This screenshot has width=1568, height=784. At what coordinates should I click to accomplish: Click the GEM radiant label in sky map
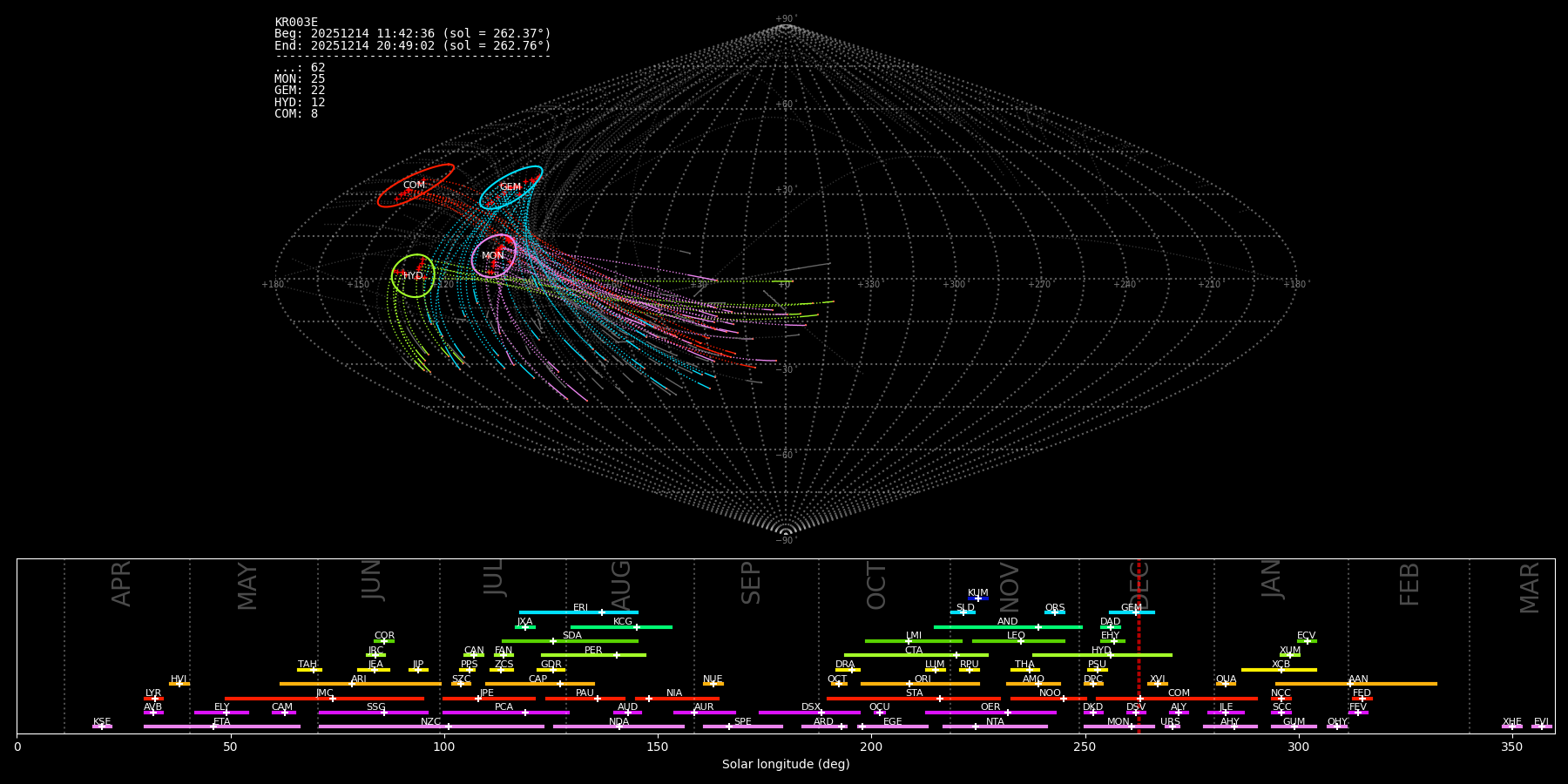tap(510, 187)
